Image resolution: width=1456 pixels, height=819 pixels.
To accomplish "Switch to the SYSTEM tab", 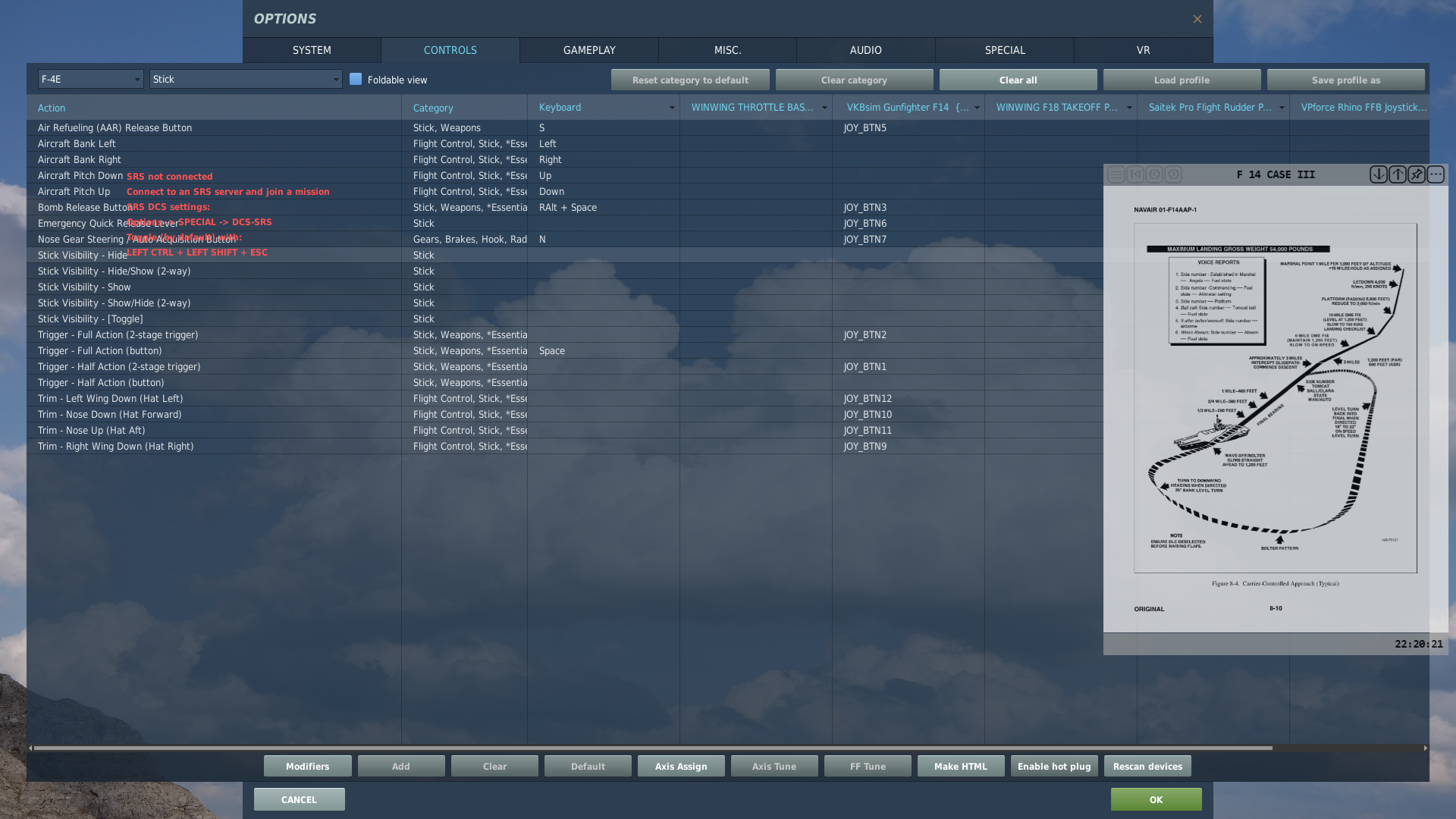I will pos(312,50).
